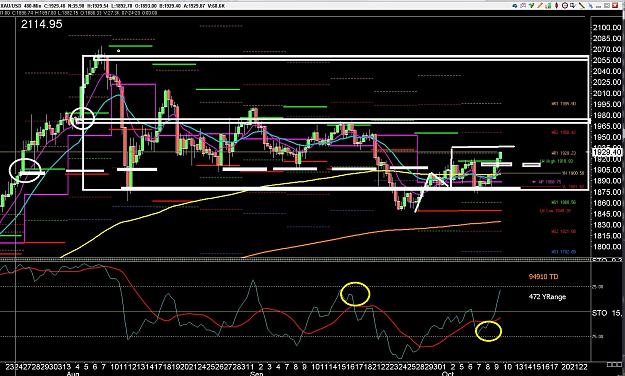Click the 1890.00 price axis label
The image size is (625, 376).
pyautogui.click(x=607, y=181)
